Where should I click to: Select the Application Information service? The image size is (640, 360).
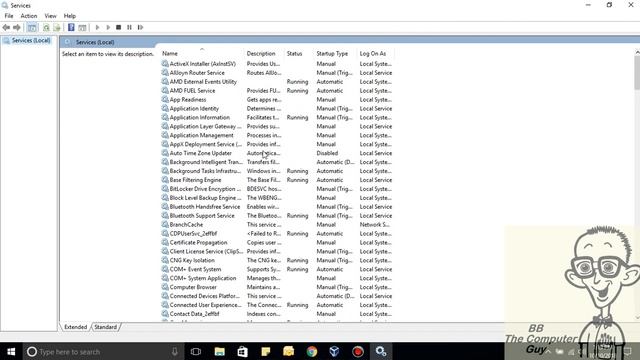[200, 118]
